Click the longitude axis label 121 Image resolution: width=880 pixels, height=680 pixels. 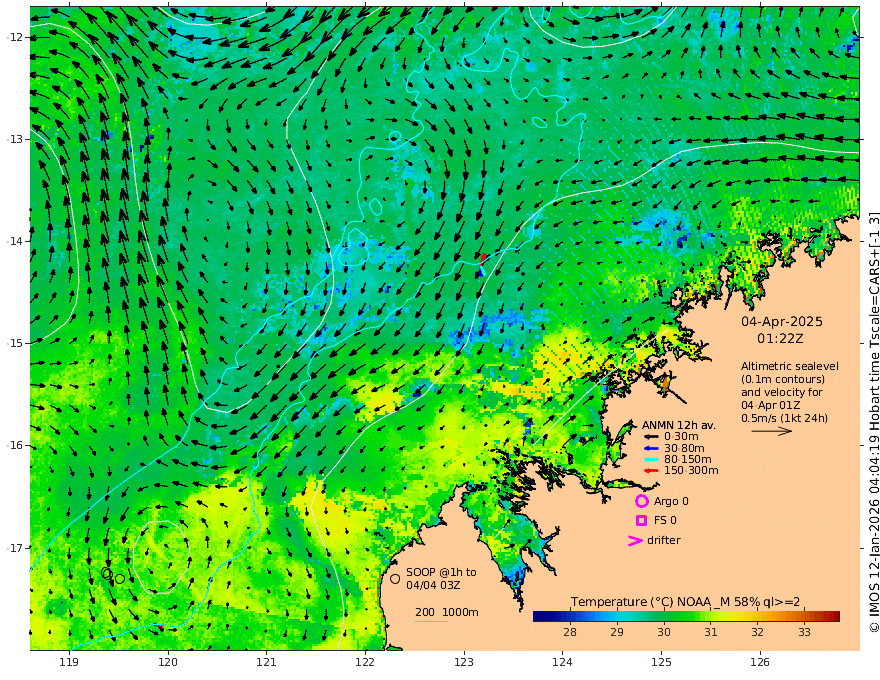267,663
